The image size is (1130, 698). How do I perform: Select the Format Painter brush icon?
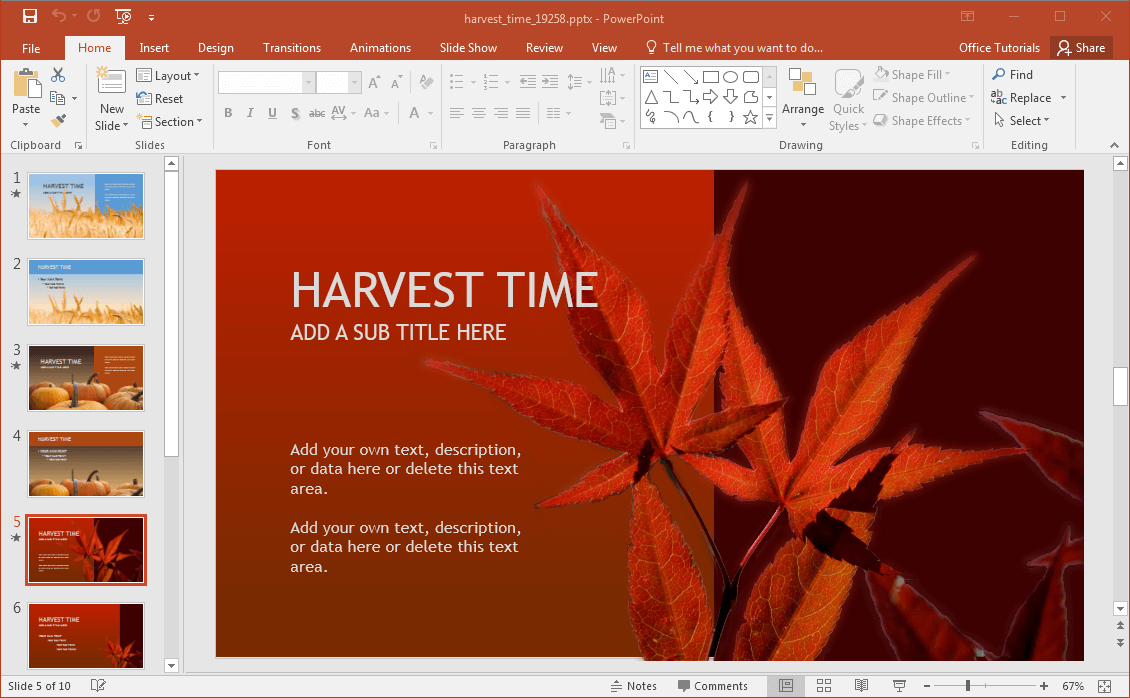pyautogui.click(x=58, y=121)
